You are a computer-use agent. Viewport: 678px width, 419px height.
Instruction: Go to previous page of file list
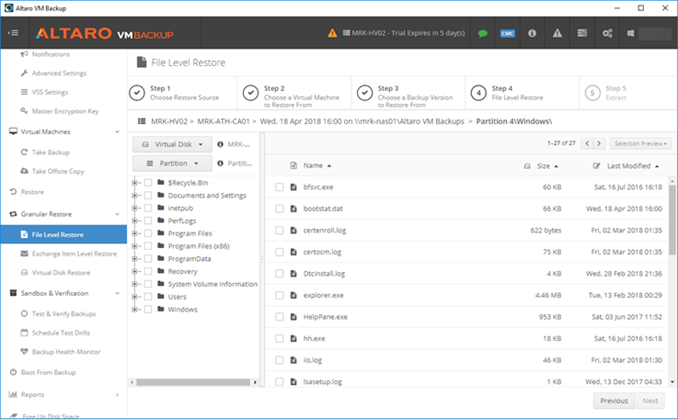587,144
